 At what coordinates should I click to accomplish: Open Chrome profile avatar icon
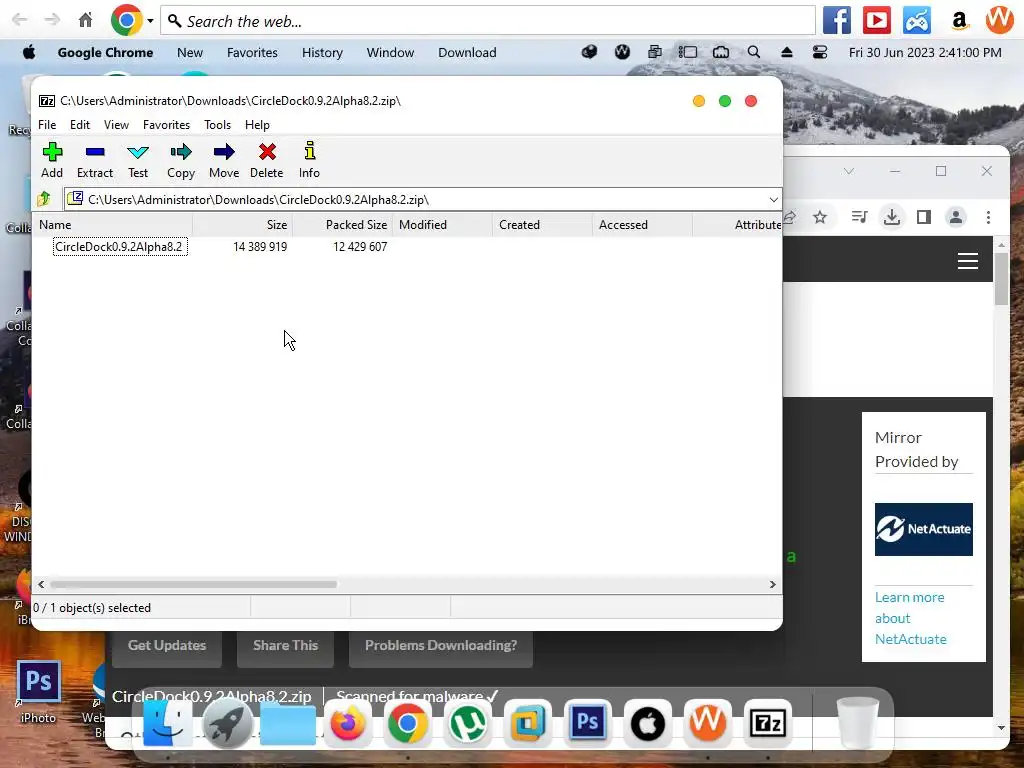pos(956,217)
